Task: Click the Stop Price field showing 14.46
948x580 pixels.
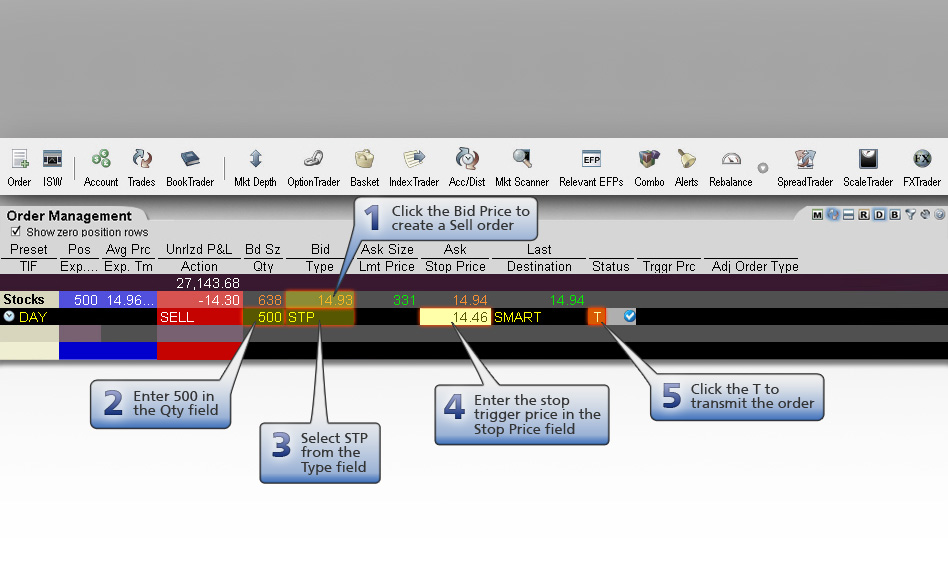Action: (455, 317)
